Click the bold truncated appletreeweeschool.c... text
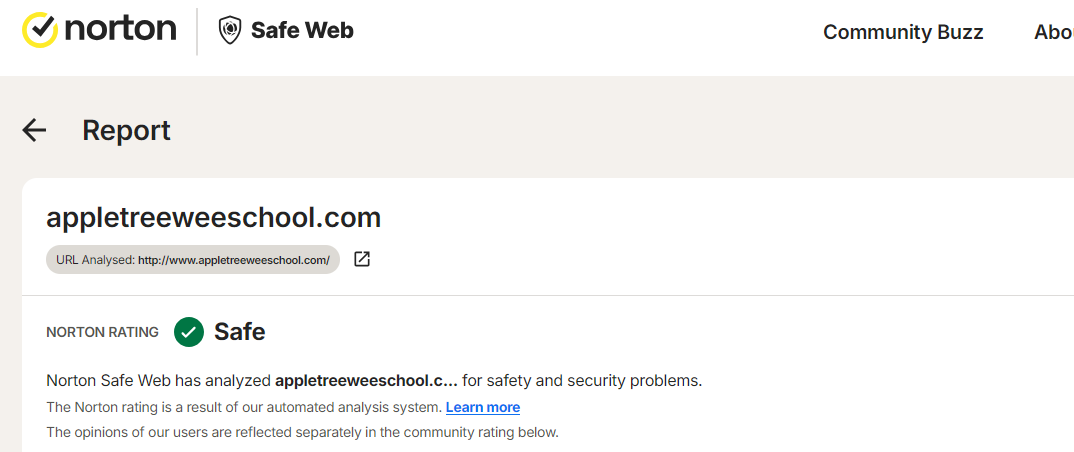The image size is (1074, 452). point(366,381)
